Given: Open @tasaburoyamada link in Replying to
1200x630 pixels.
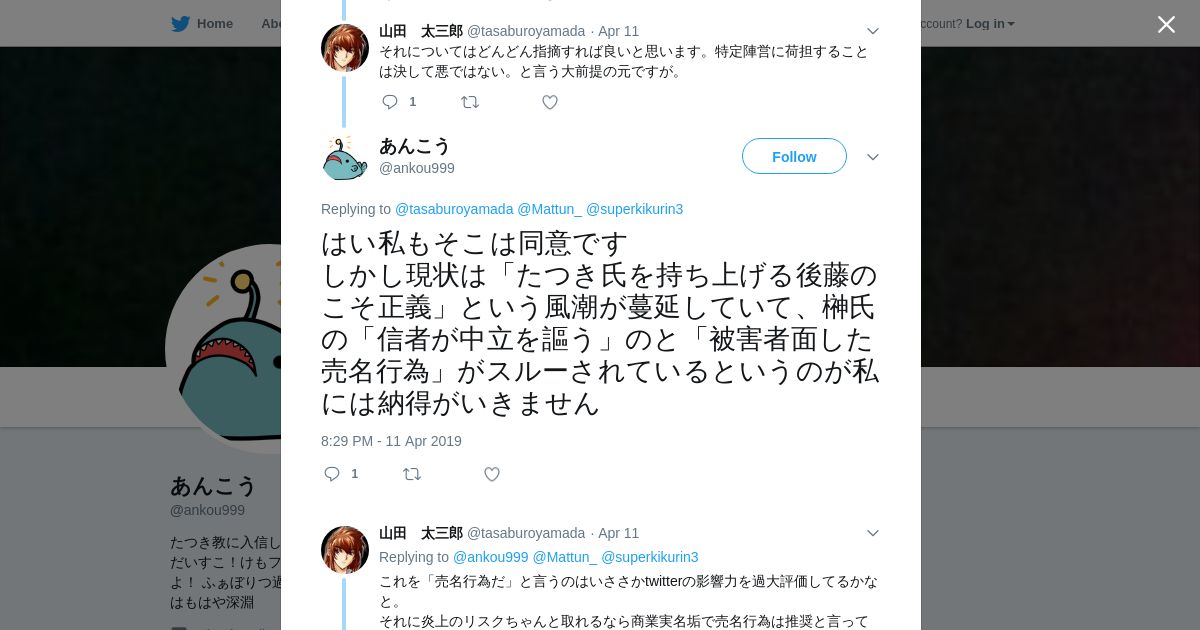Looking at the screenshot, I should [x=454, y=209].
